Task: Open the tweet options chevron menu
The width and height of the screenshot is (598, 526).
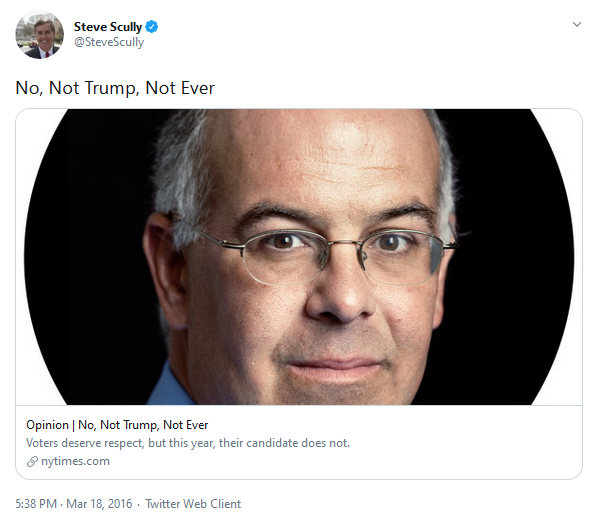Action: [577, 24]
